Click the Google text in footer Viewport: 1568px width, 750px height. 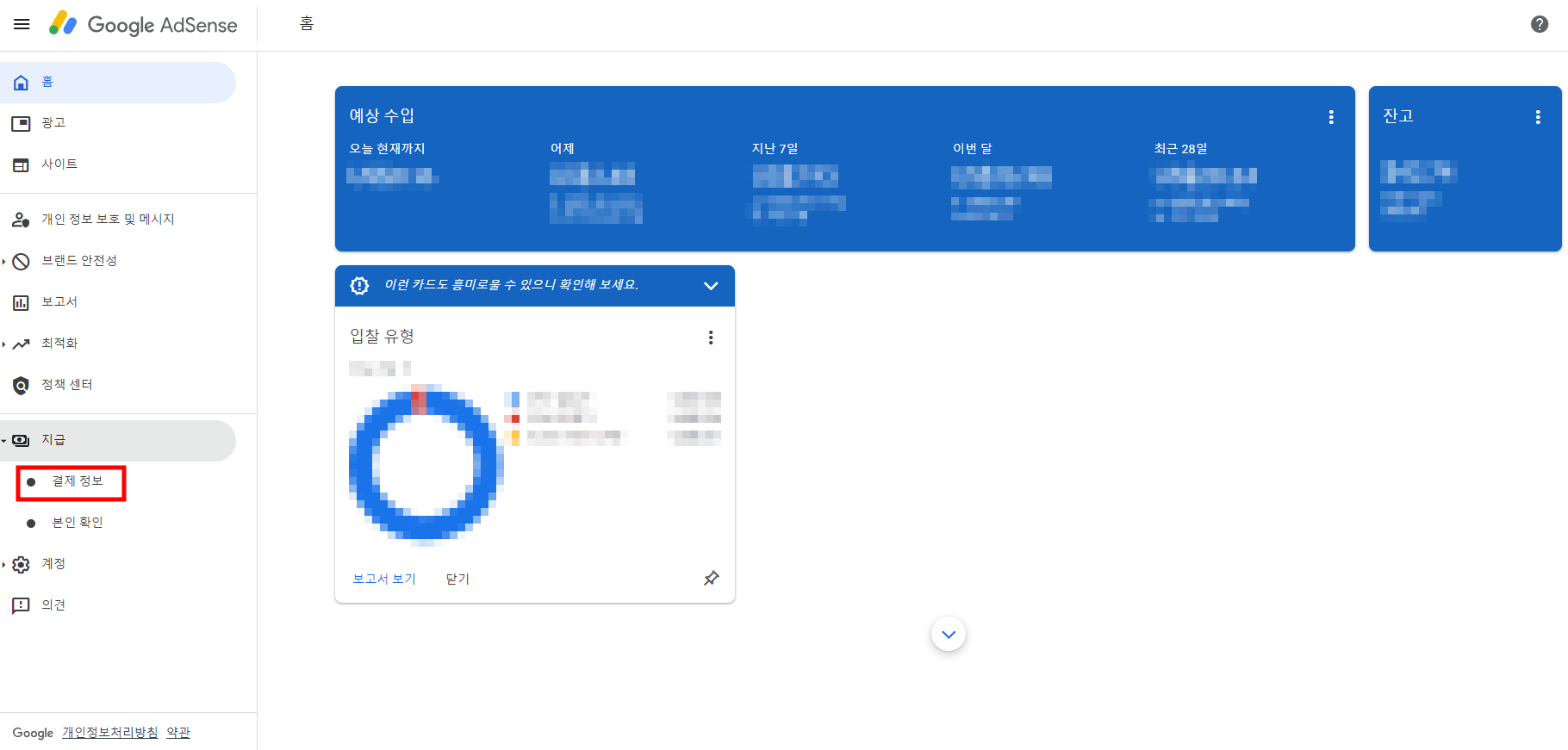point(33,733)
